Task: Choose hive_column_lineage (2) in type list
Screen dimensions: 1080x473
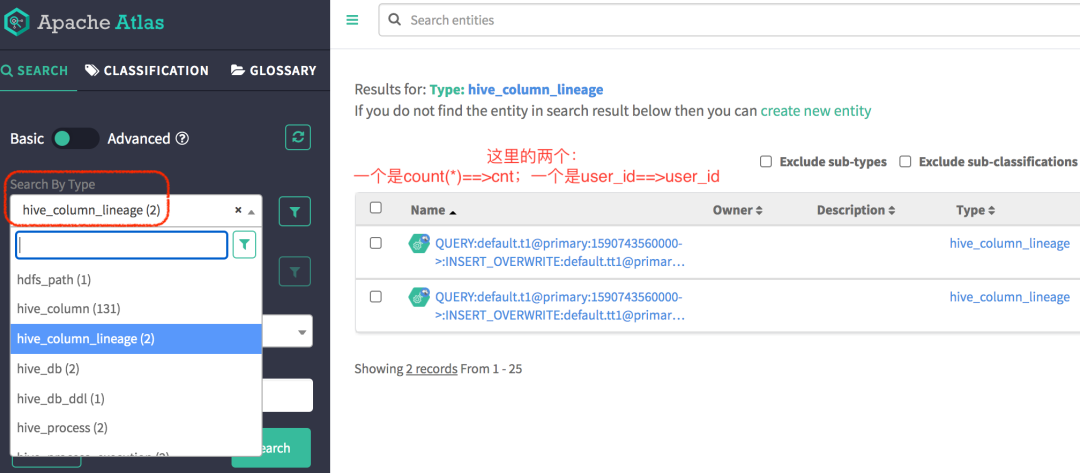Action: click(x=136, y=339)
